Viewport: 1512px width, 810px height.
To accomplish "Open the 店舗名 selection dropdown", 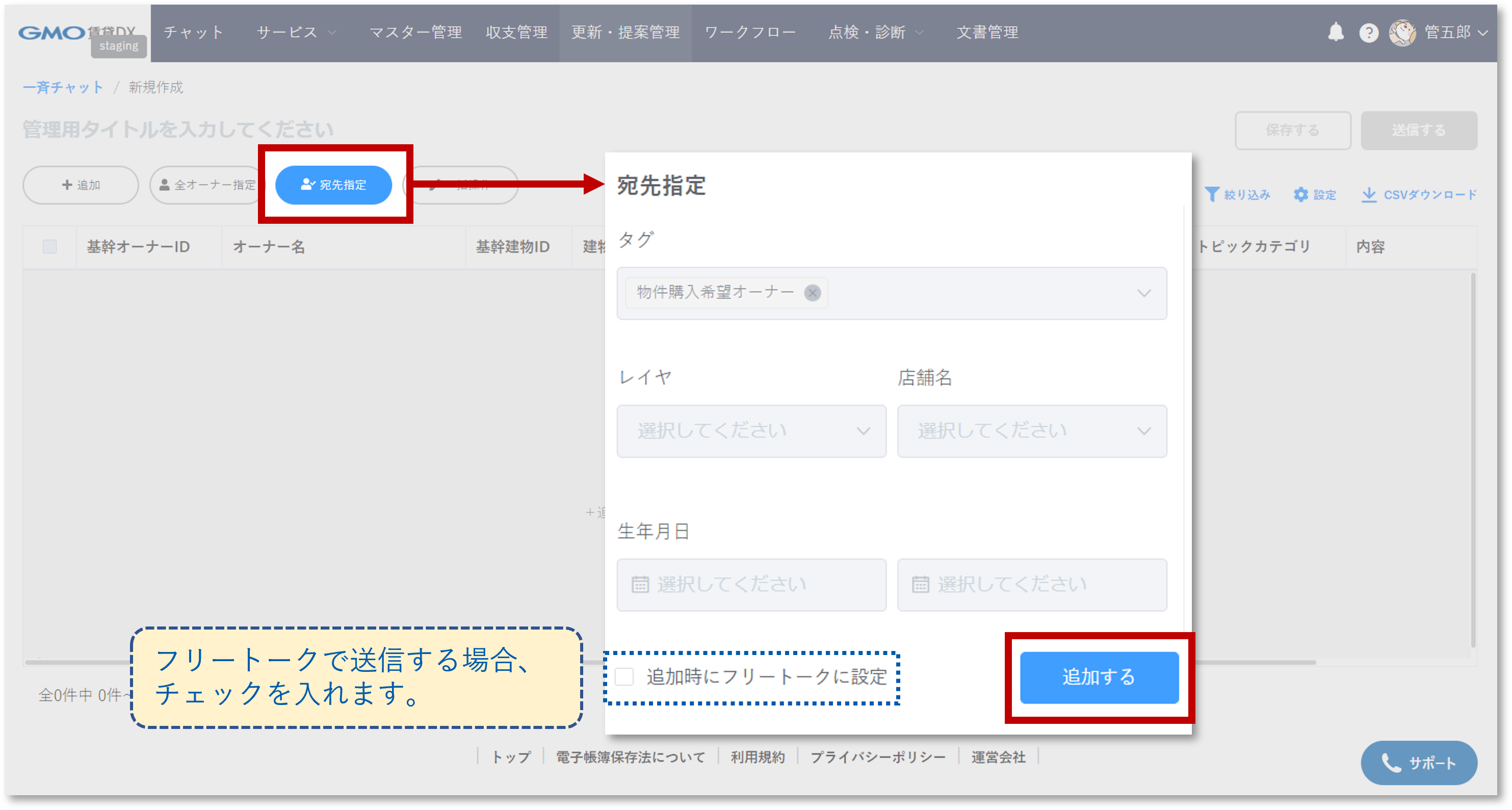I will click(x=1031, y=431).
